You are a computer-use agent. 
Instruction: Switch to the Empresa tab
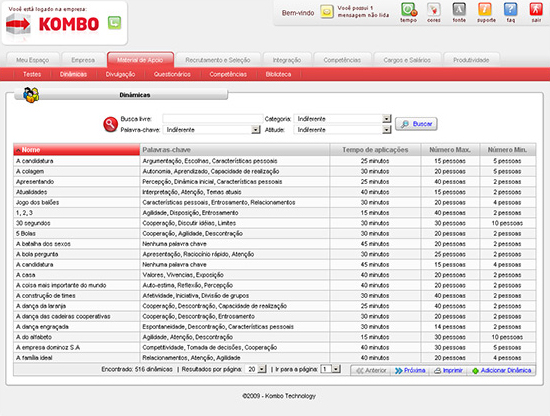tap(83, 60)
